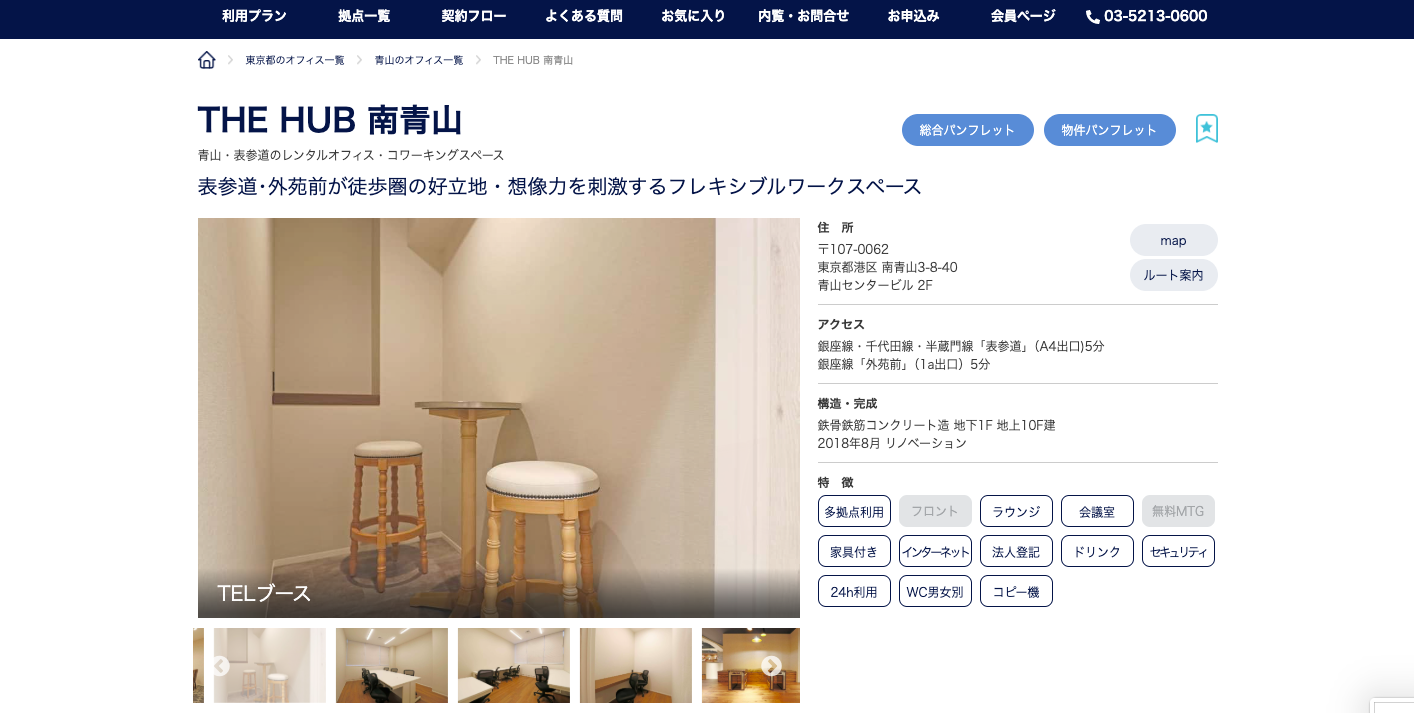
Task: Select the 多拠点利用 feature tag
Action: tap(854, 511)
